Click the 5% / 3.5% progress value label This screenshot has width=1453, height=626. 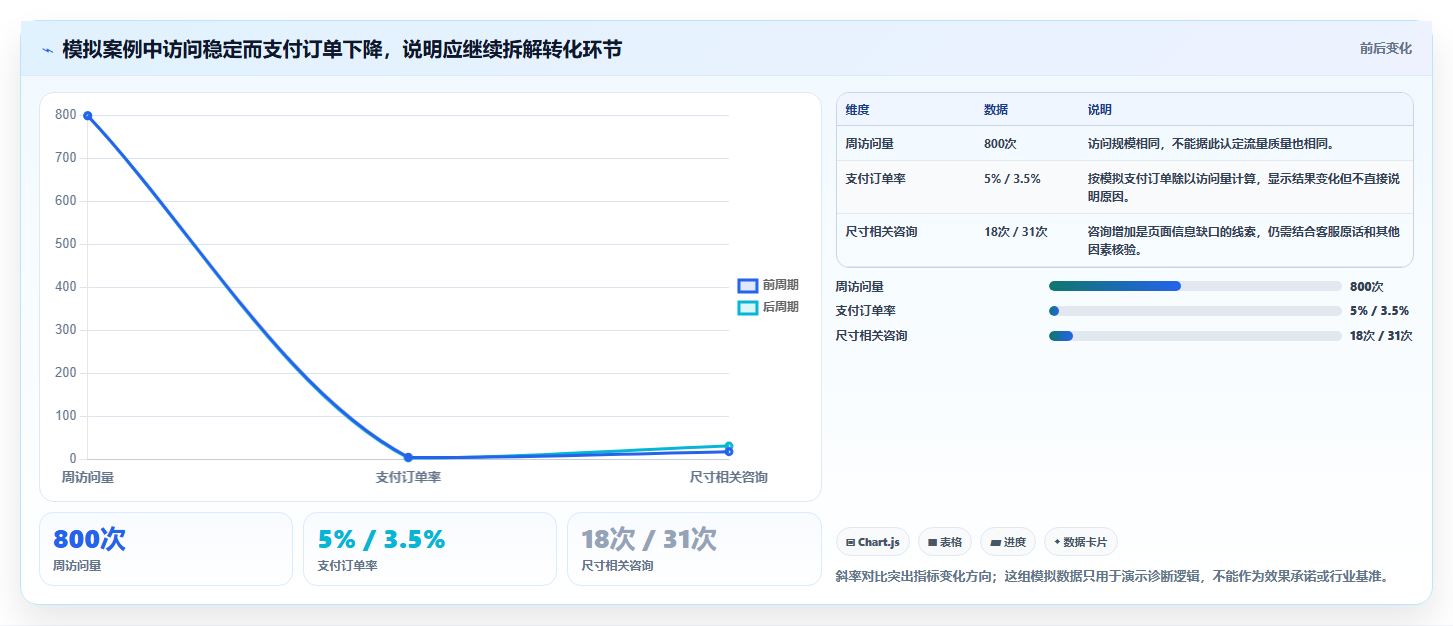(x=1379, y=311)
